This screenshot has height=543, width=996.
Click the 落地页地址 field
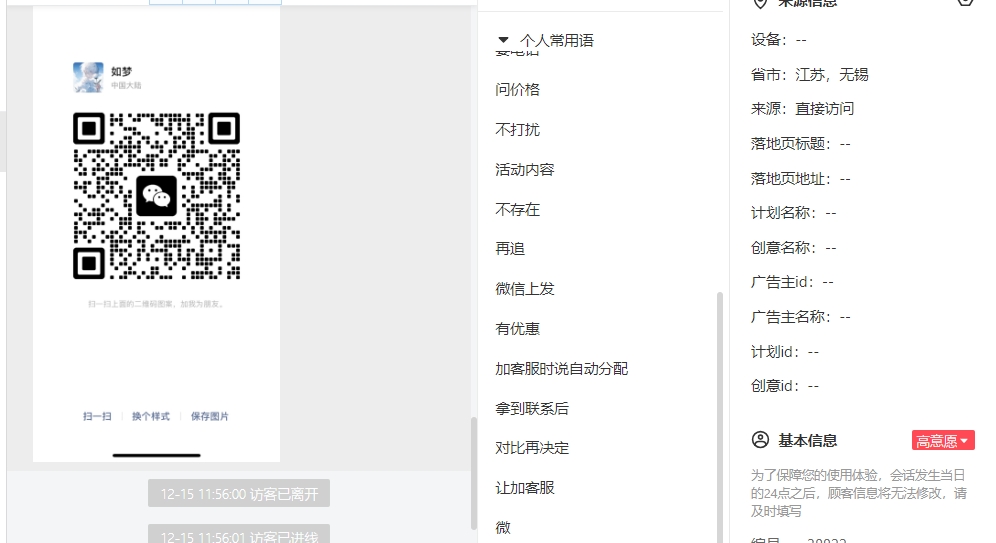pos(800,179)
